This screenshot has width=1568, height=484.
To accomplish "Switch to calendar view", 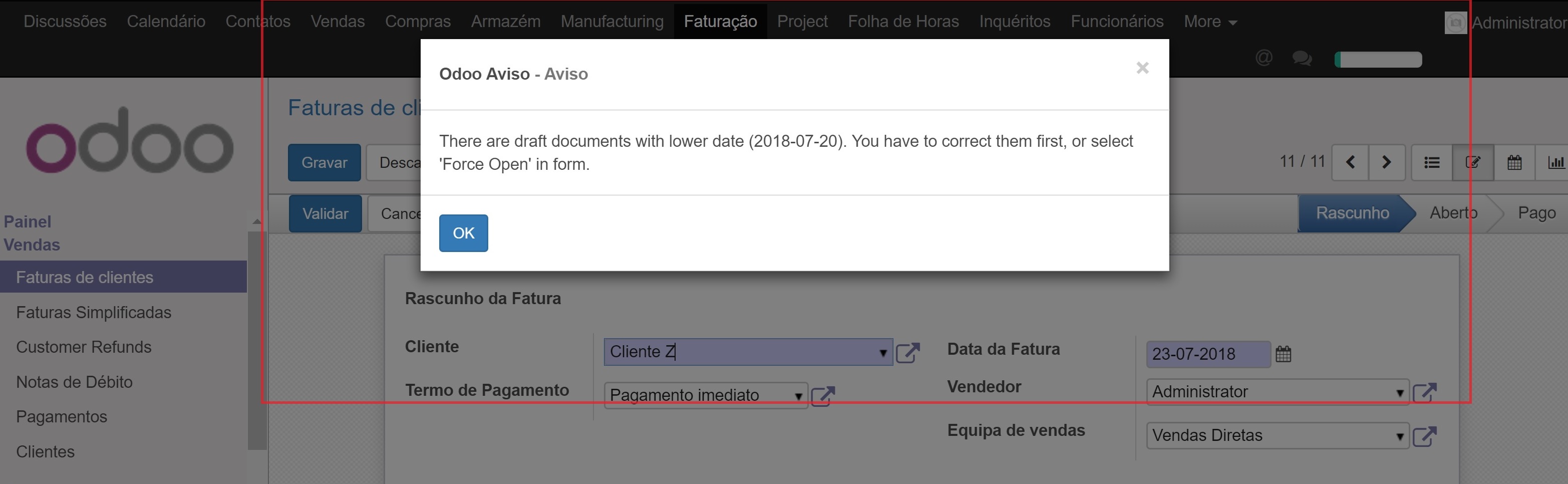I will (1514, 162).
